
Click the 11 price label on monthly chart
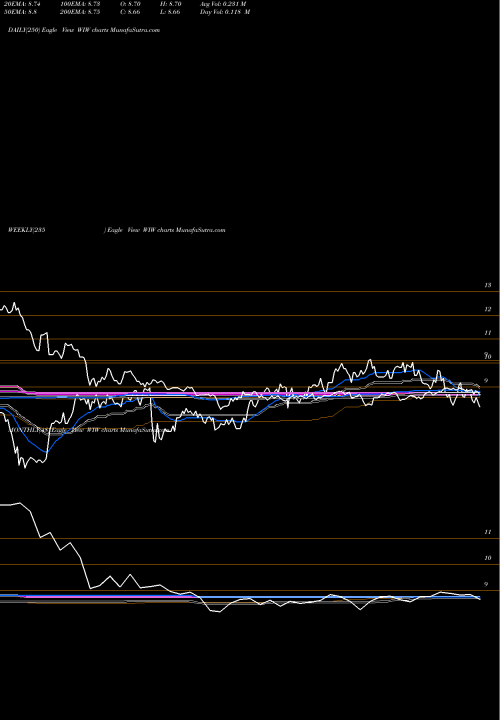click(488, 532)
